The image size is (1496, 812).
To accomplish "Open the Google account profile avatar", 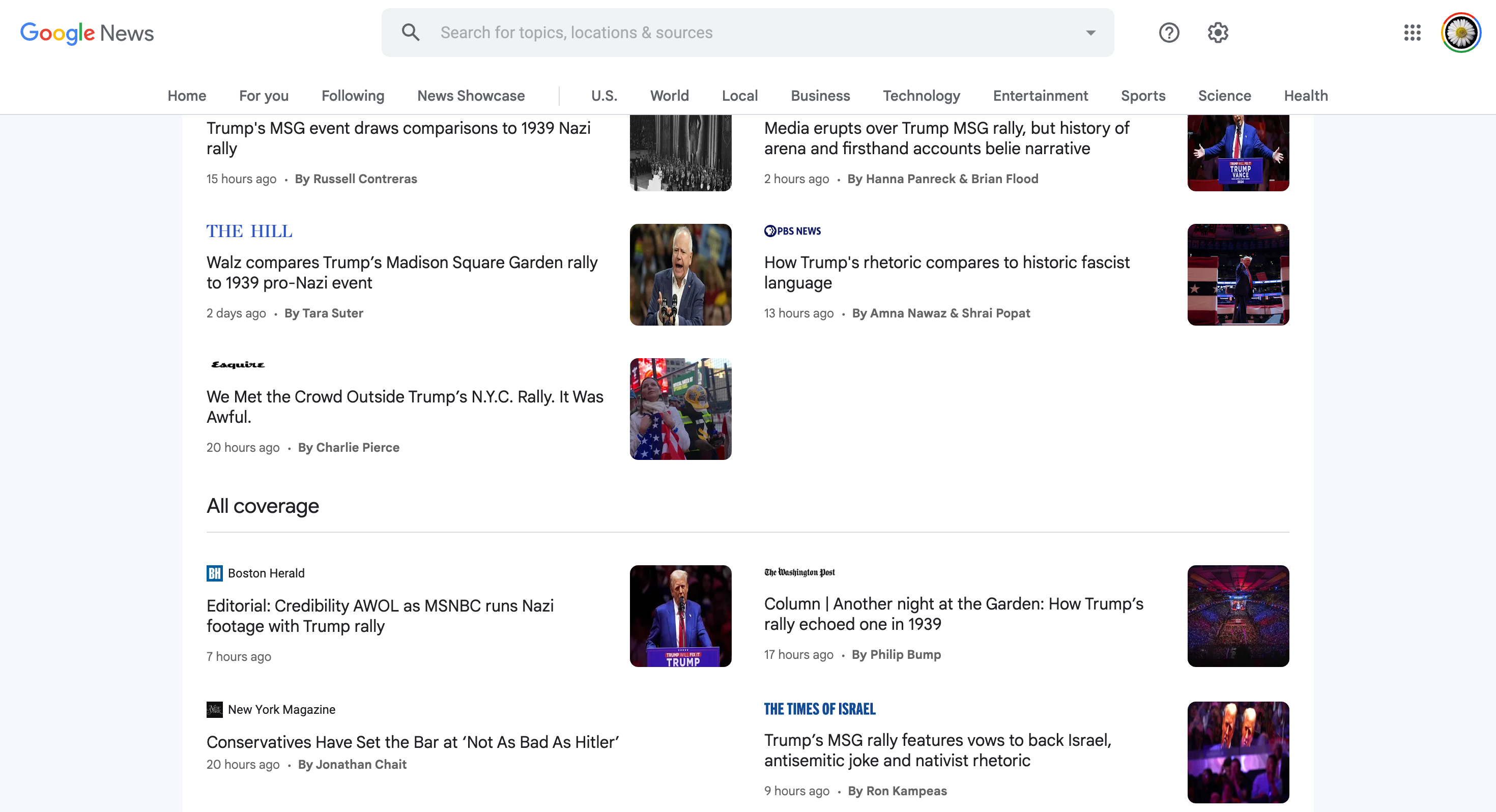I will pos(1460,33).
